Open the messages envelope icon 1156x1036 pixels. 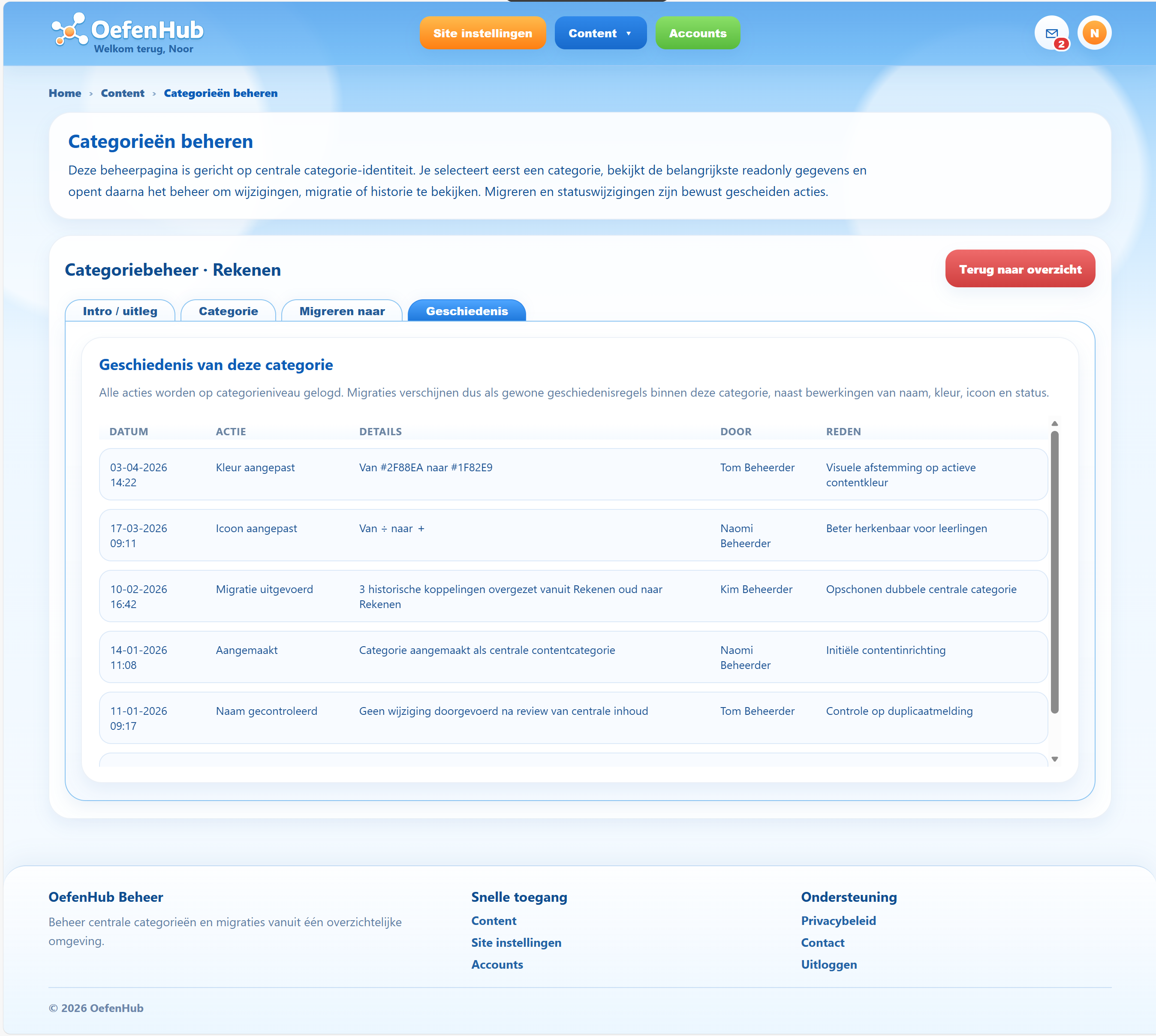pos(1051,33)
